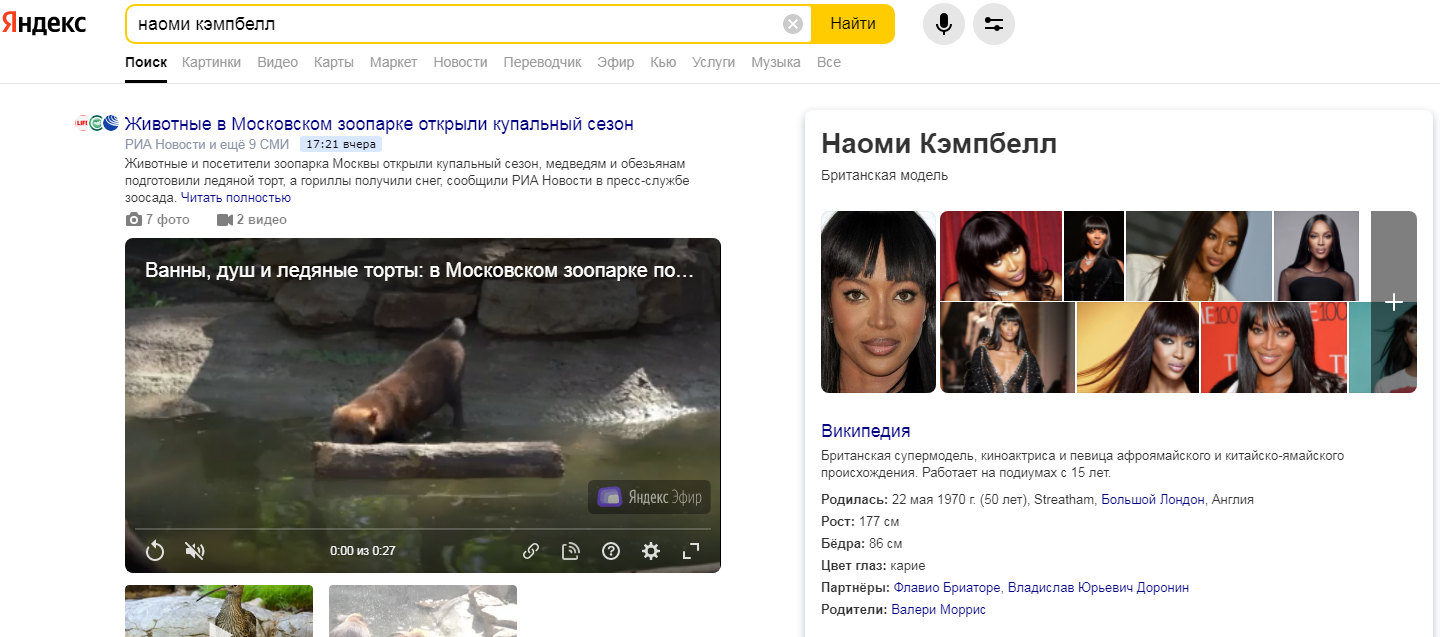Click Большой Лондон link
Screen dimensions: 1440x637
click(x=1153, y=499)
